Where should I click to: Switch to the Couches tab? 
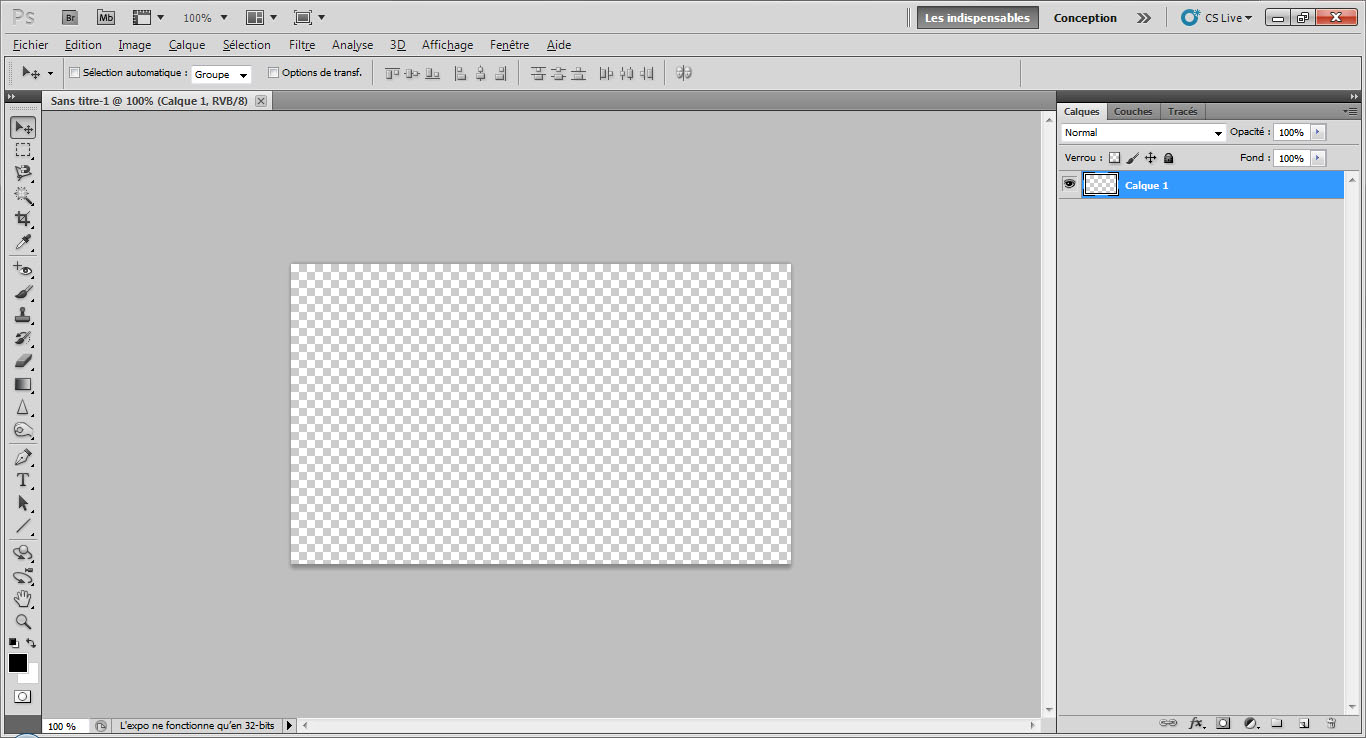(x=1133, y=111)
